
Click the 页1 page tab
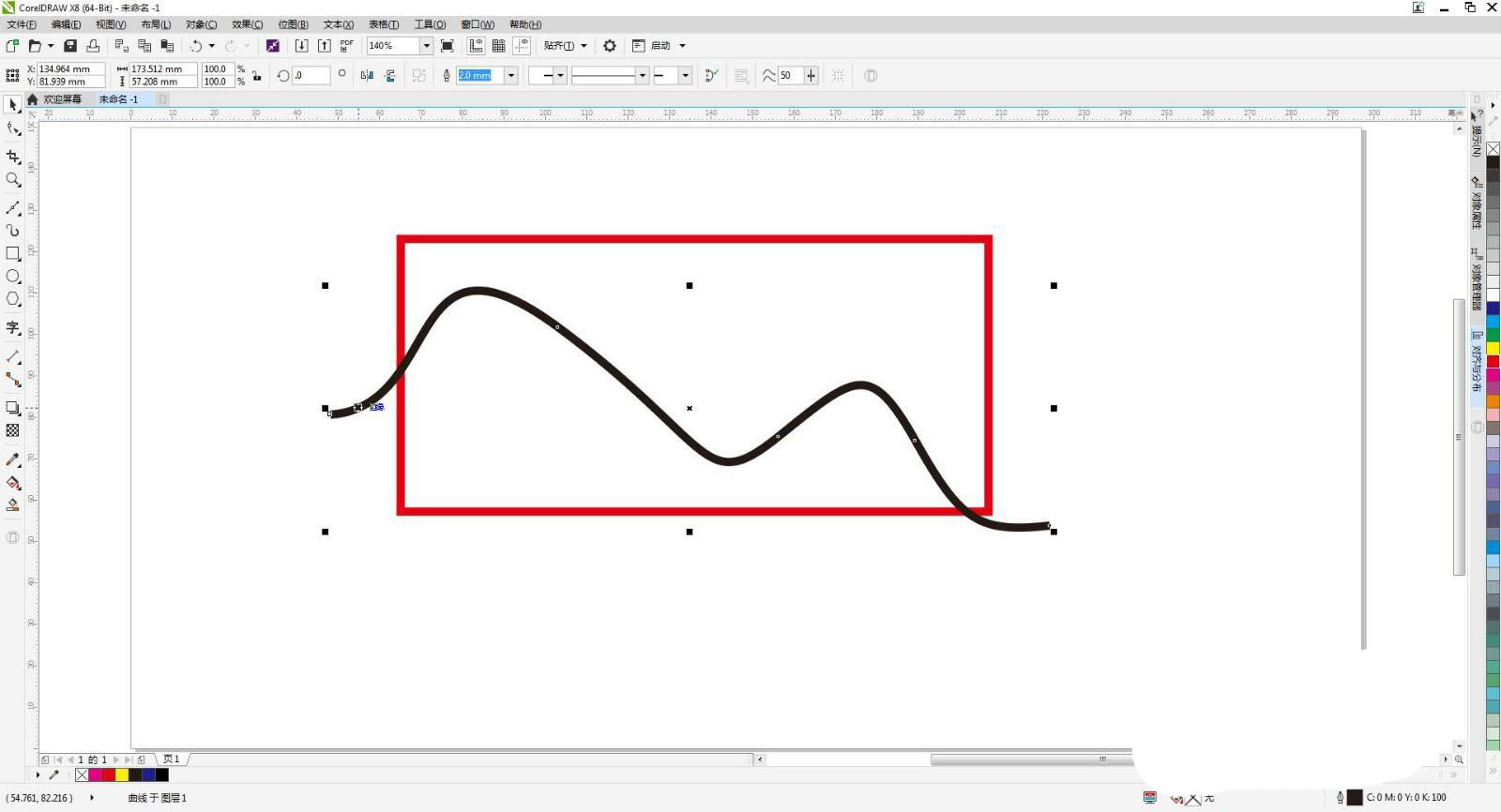(x=172, y=759)
